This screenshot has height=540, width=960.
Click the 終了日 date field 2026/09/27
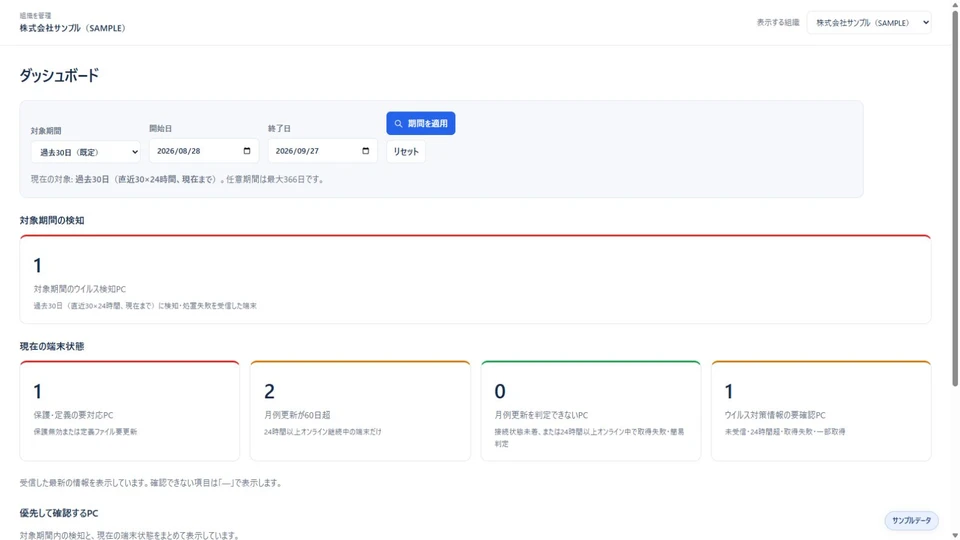[x=323, y=151]
